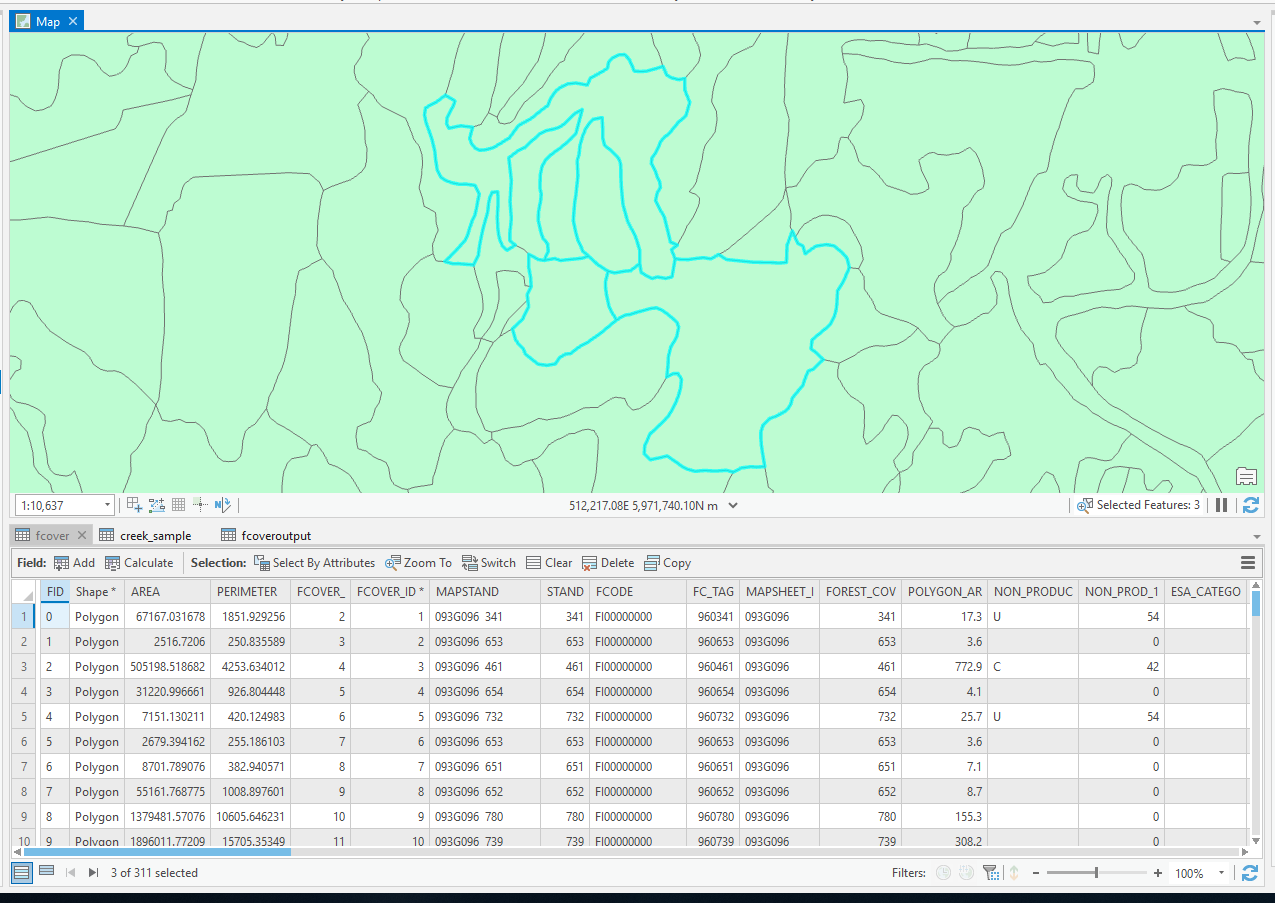Viewport: 1275px width, 903px height.
Task: Delete the selected records
Action: [x=607, y=562]
